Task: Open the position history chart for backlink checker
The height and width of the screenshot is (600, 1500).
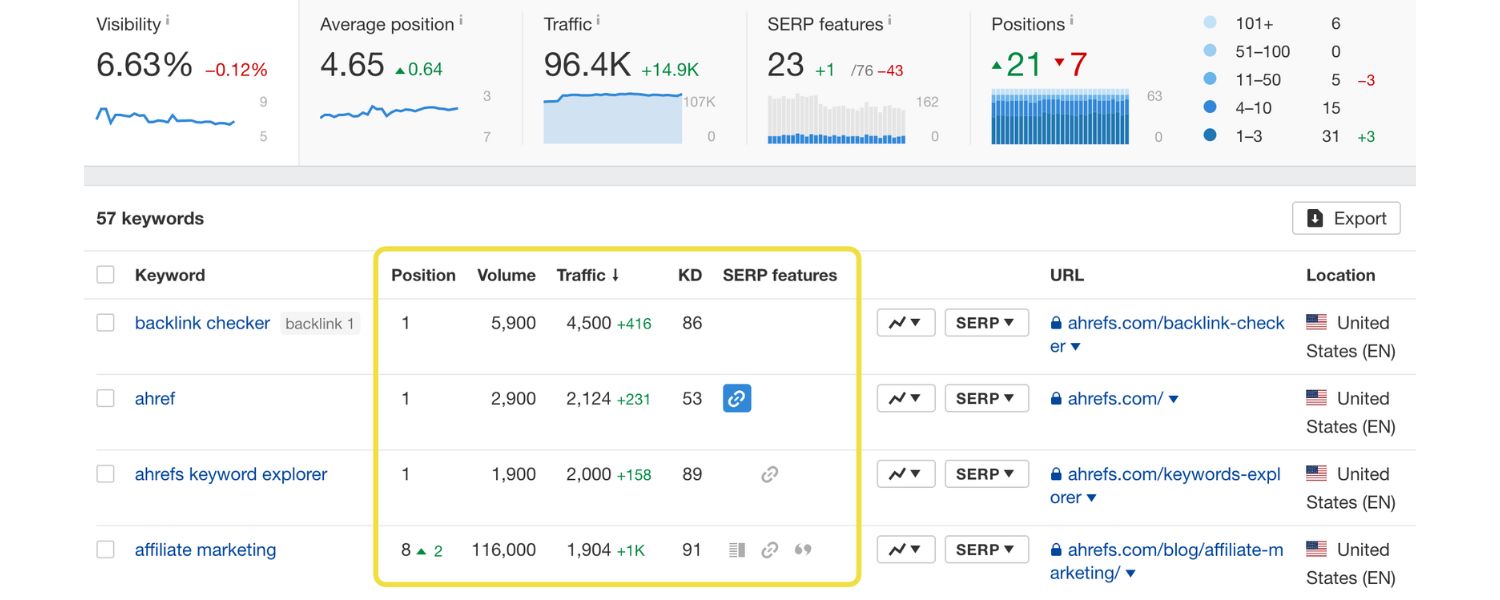Action: (x=905, y=322)
